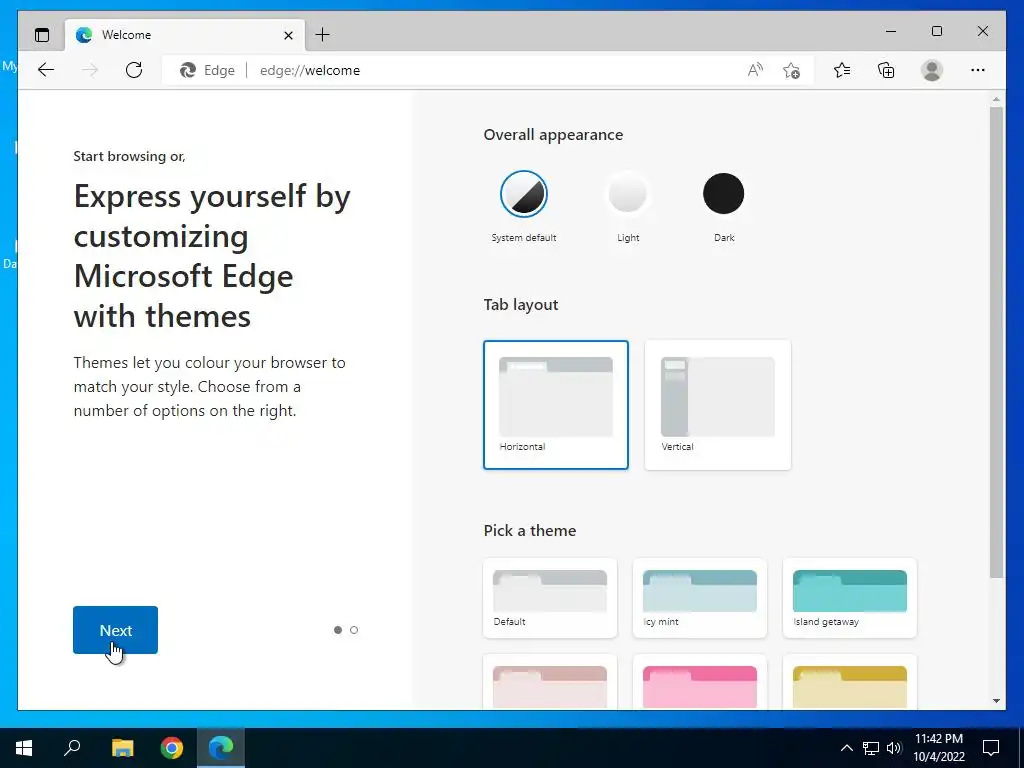This screenshot has width=1024, height=768.
Task: Click scrollbar down arrow
Action: coord(996,701)
